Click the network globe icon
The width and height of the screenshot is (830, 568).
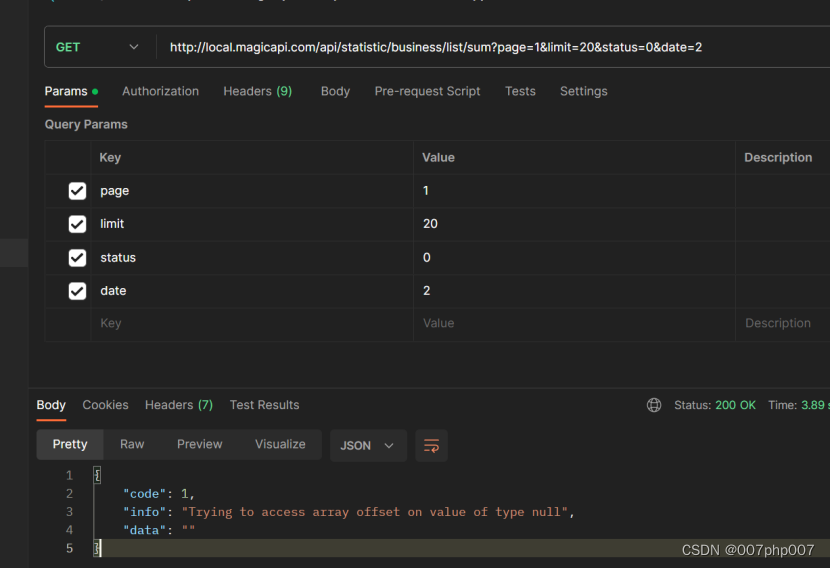pyautogui.click(x=654, y=405)
